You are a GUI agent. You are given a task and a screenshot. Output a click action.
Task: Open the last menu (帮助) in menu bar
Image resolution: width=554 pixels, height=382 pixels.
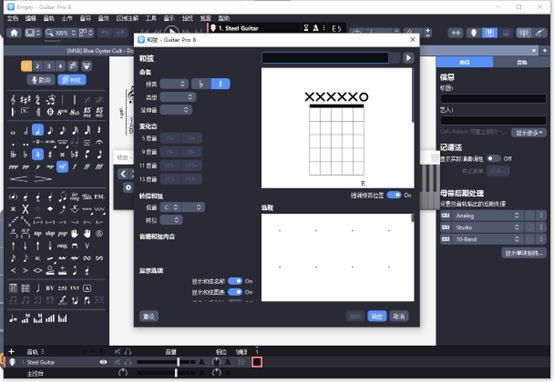(224, 18)
